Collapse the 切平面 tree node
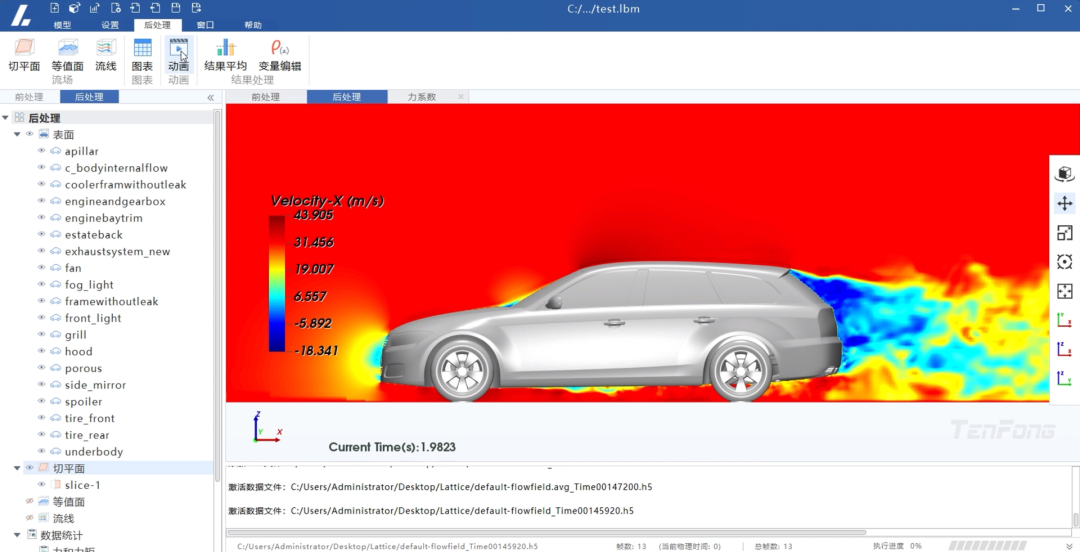 [17, 468]
